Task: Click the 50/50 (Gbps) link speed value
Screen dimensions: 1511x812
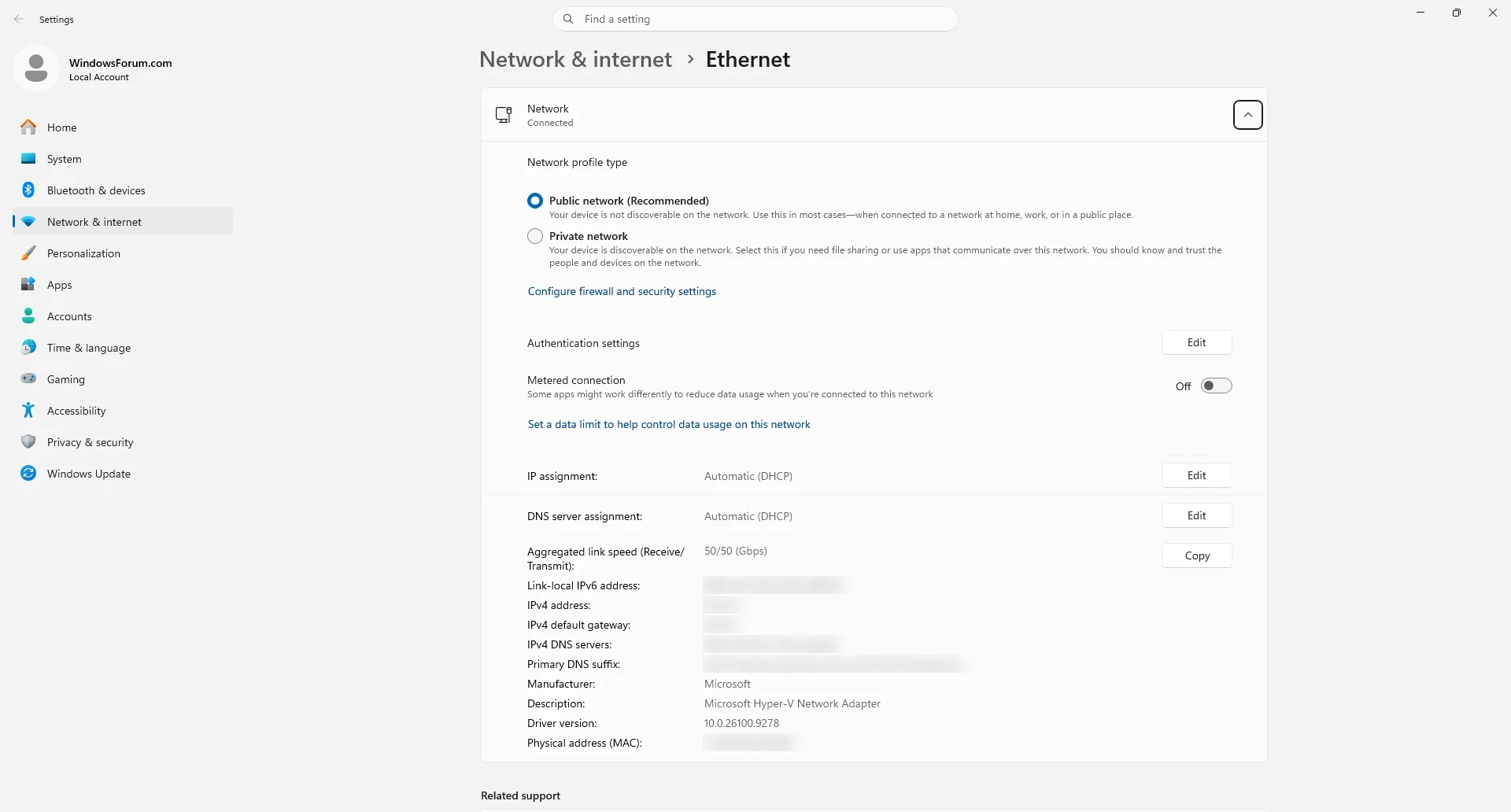Action: click(x=736, y=551)
